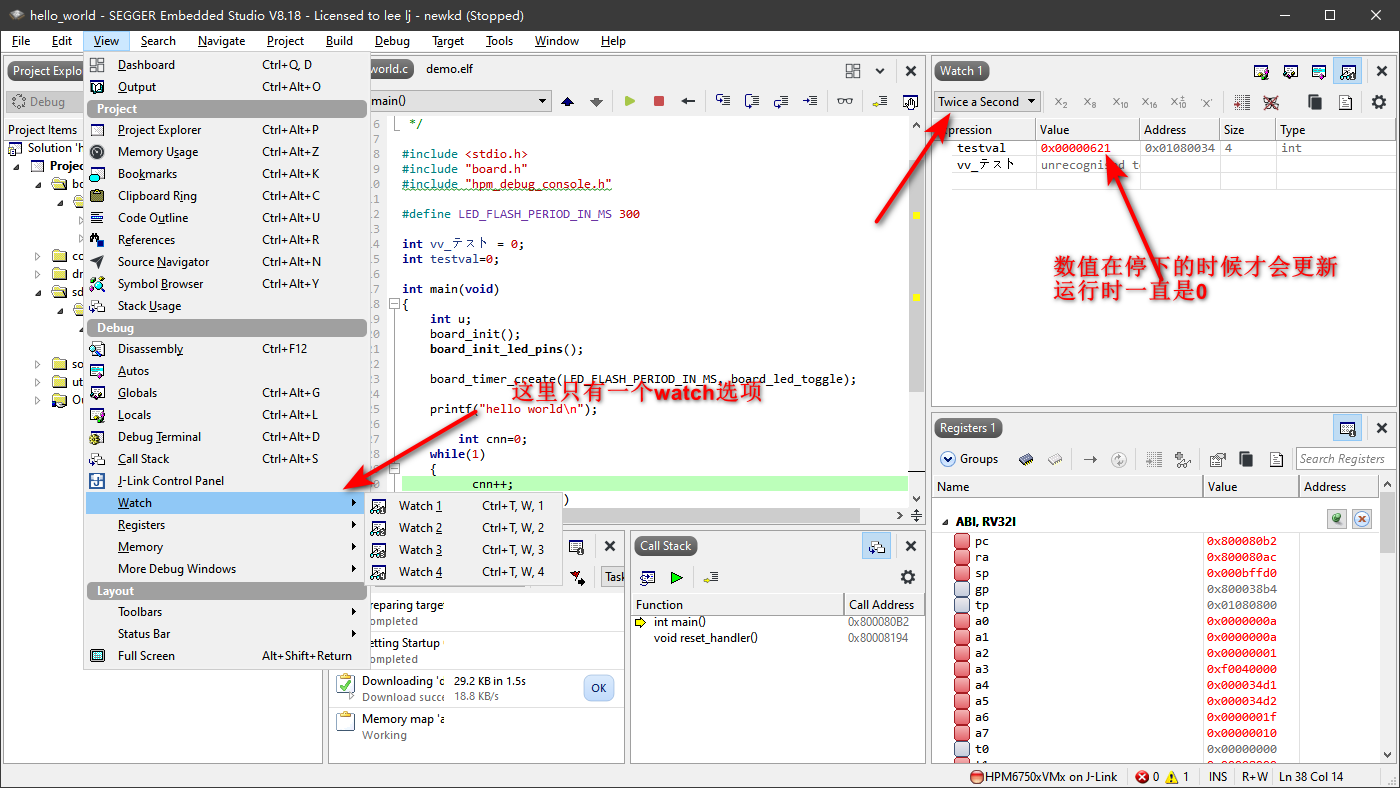Screen dimensions: 1400x788
Task: Click the Call Stack panel title button
Action: tap(665, 546)
